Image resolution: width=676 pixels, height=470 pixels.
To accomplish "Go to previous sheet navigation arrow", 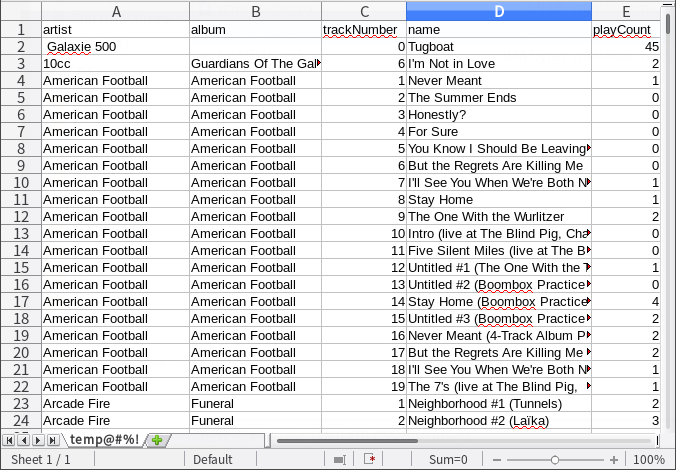I will pos(24,440).
